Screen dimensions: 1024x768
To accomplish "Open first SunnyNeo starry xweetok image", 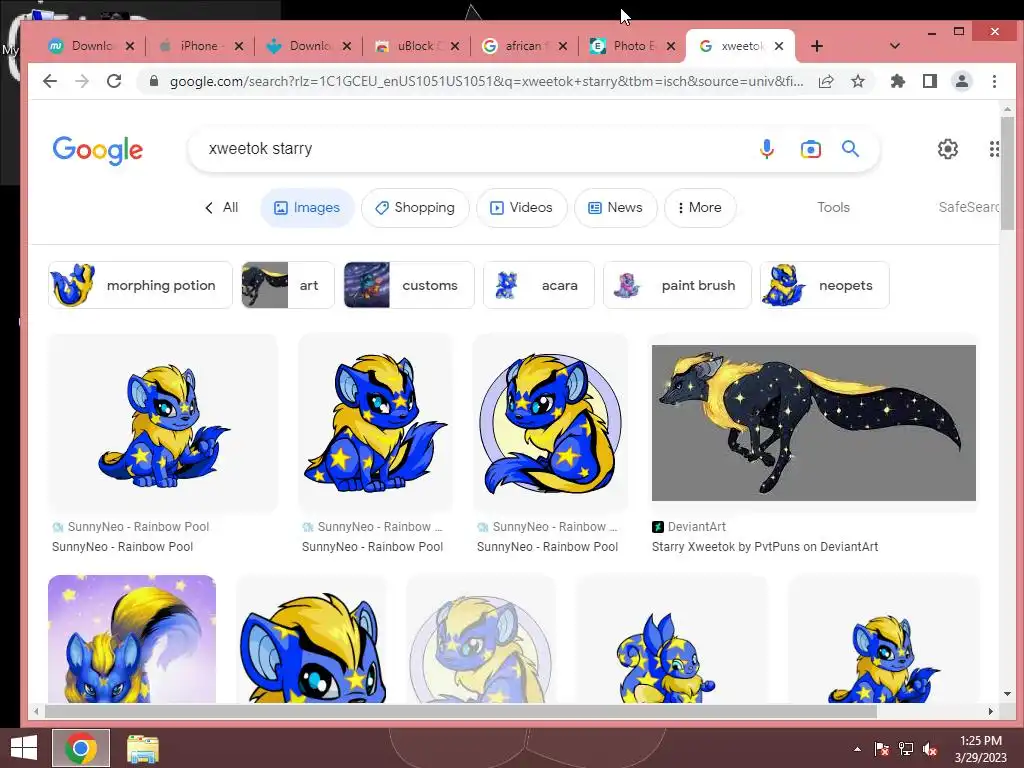I will click(163, 423).
